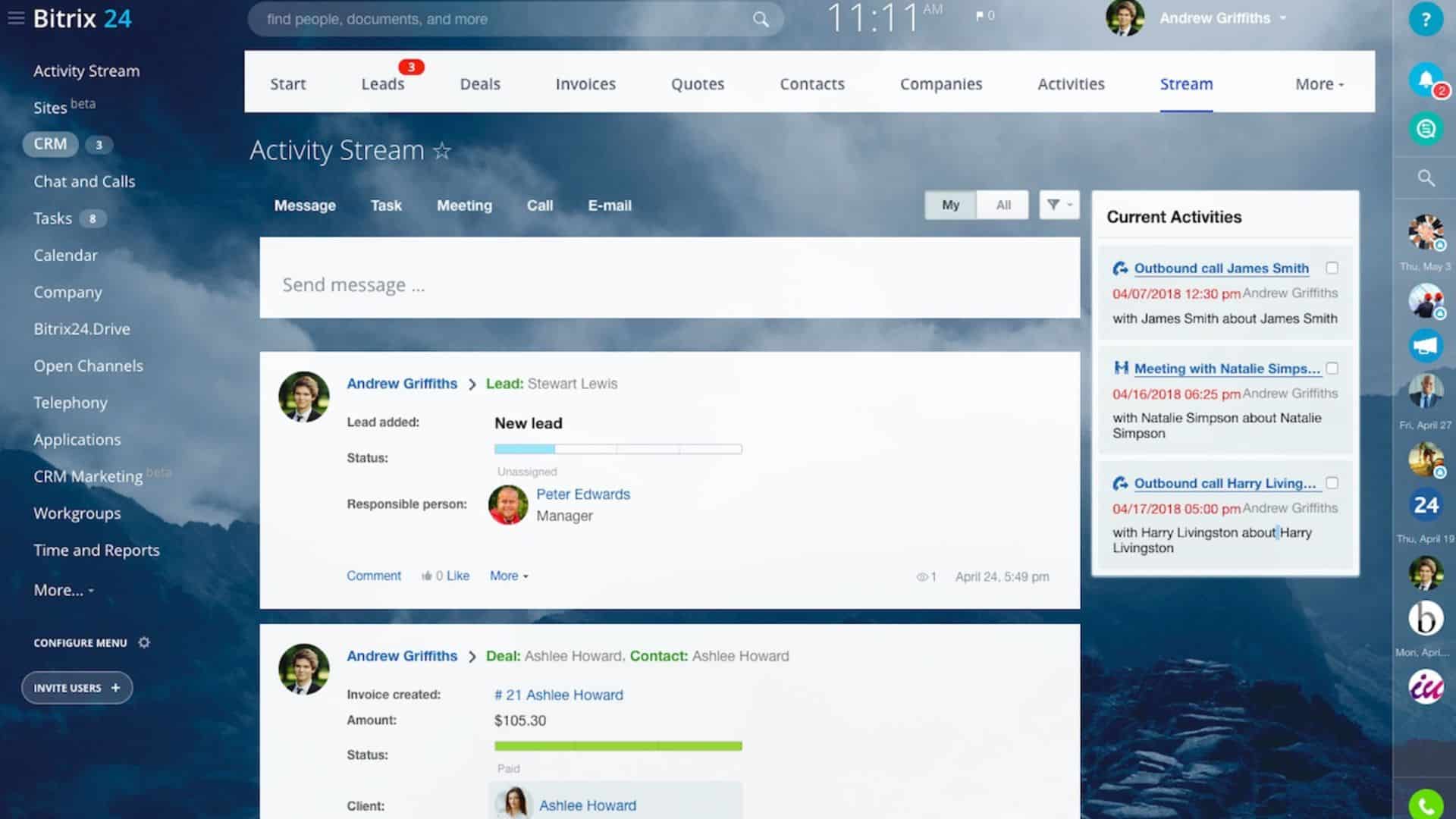The height and width of the screenshot is (819, 1456).
Task: Check the Outbound call James Smith checkbox
Action: click(x=1332, y=268)
